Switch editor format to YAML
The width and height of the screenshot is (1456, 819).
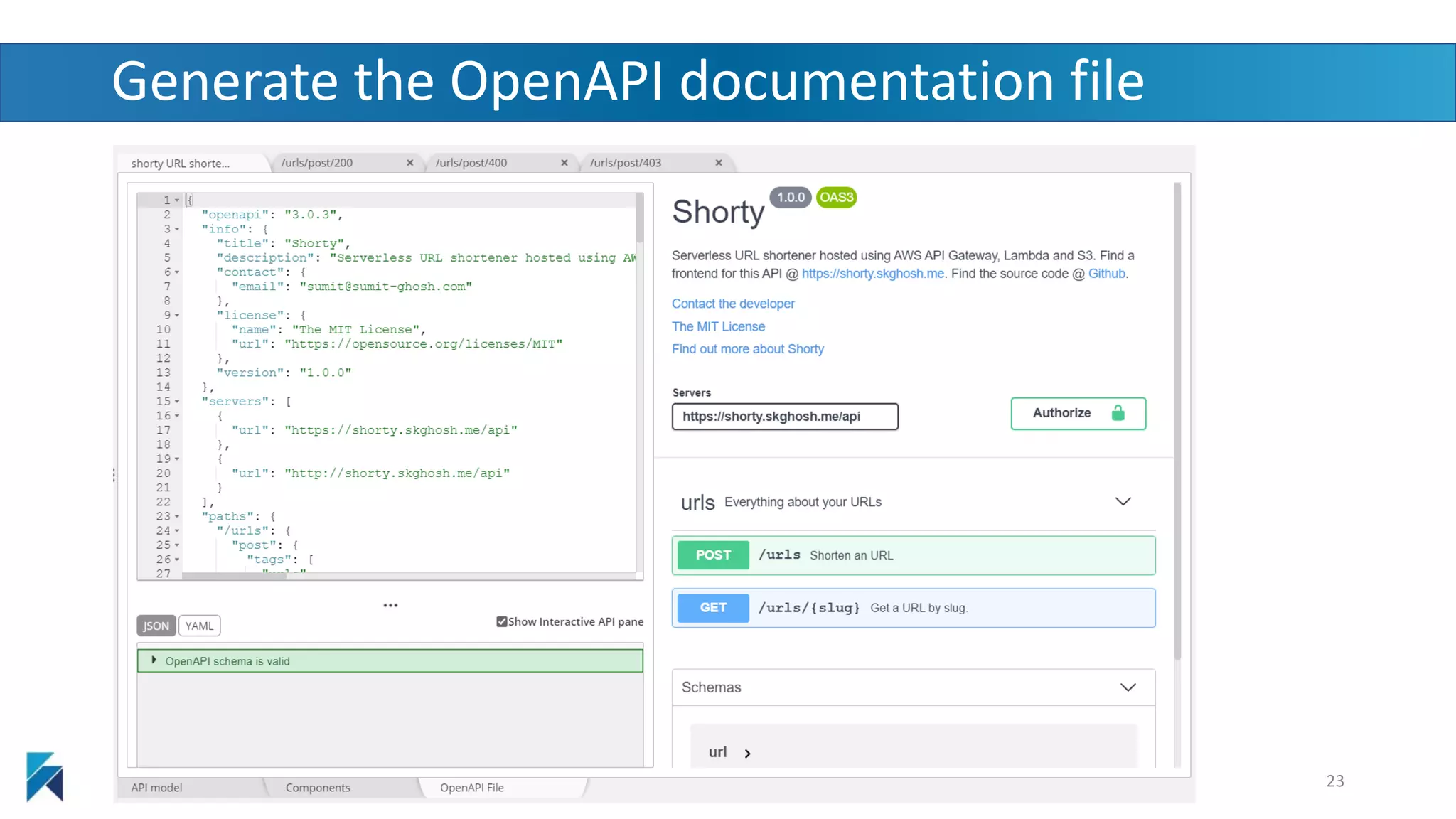click(199, 626)
